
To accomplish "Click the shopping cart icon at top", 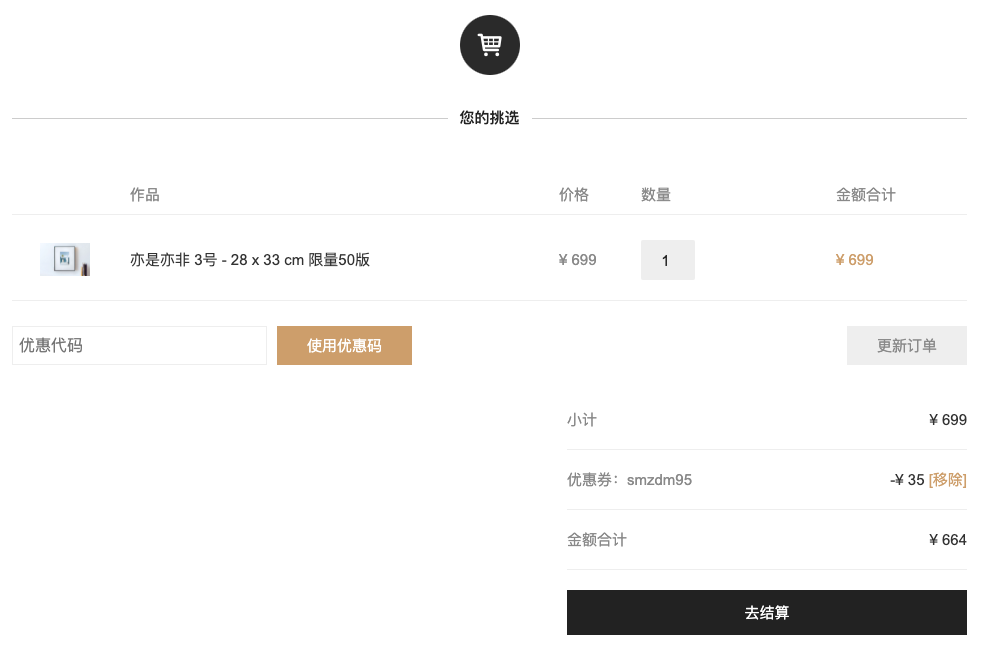I will 489,45.
